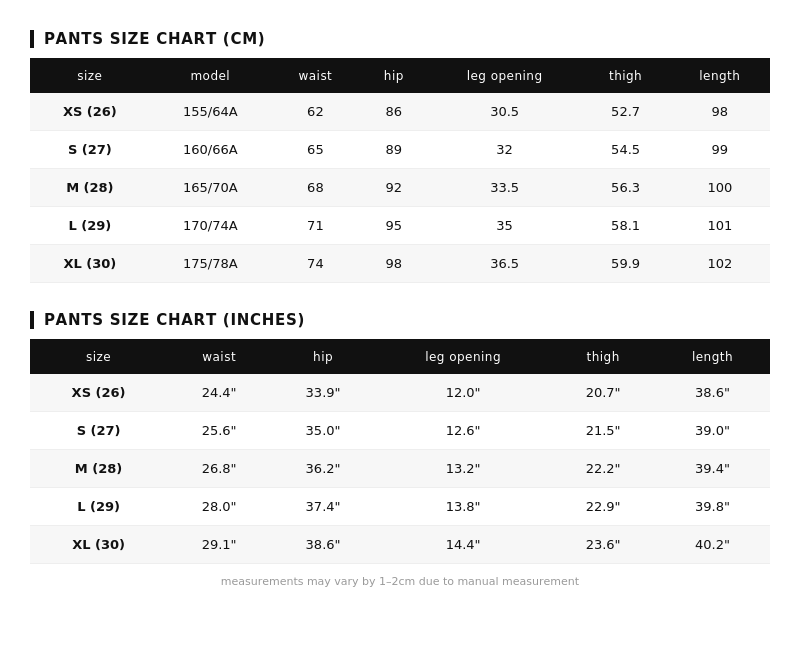Click the 170/74A model cell
The image size is (800, 646).
tap(210, 226)
